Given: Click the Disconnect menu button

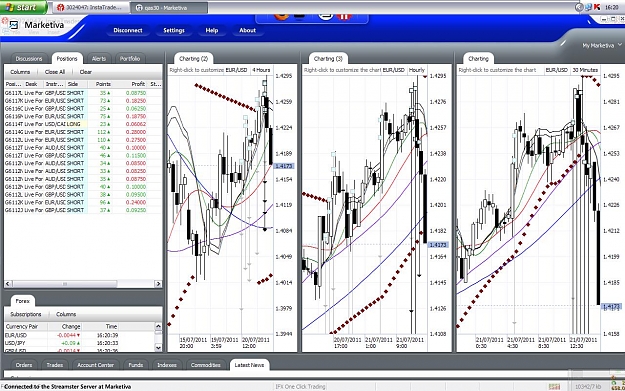Looking at the screenshot, I should tap(128, 30).
